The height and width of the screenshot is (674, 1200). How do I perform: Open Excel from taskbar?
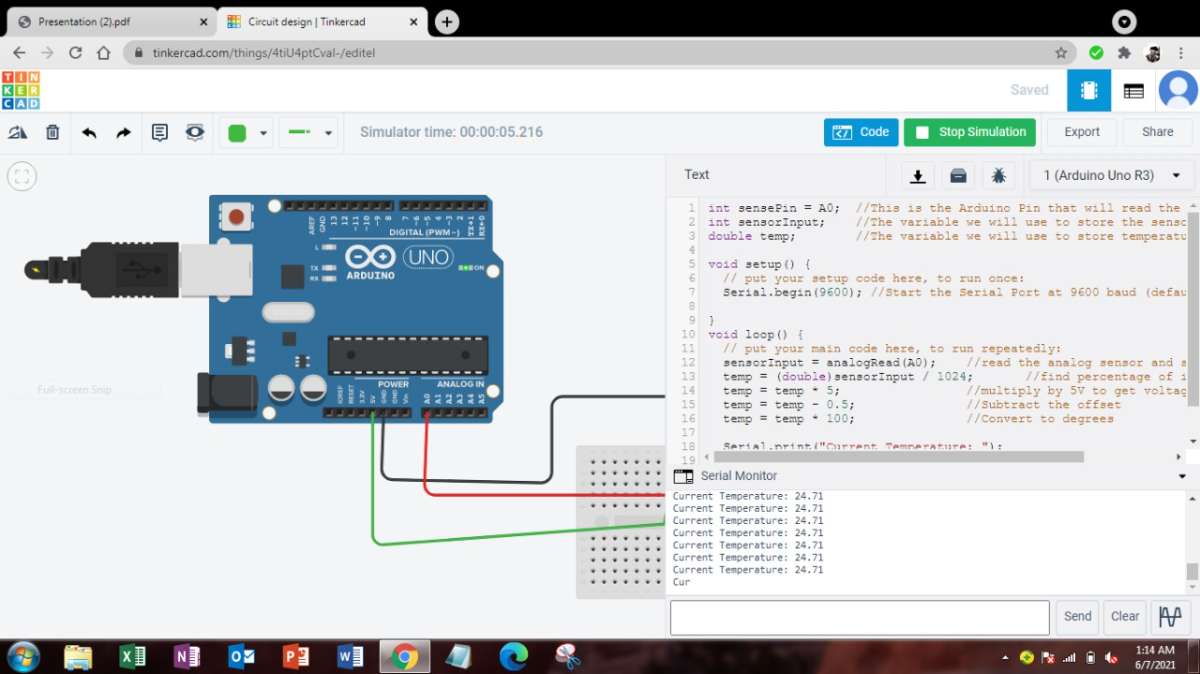[x=132, y=657]
